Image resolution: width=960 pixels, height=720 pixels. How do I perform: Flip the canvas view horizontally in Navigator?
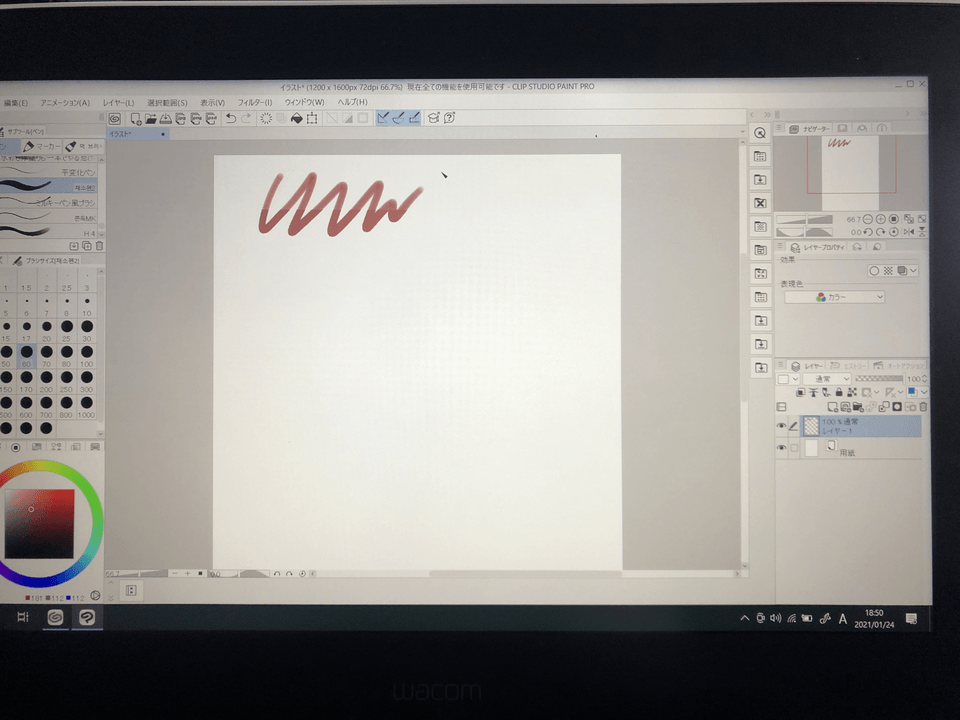(909, 231)
